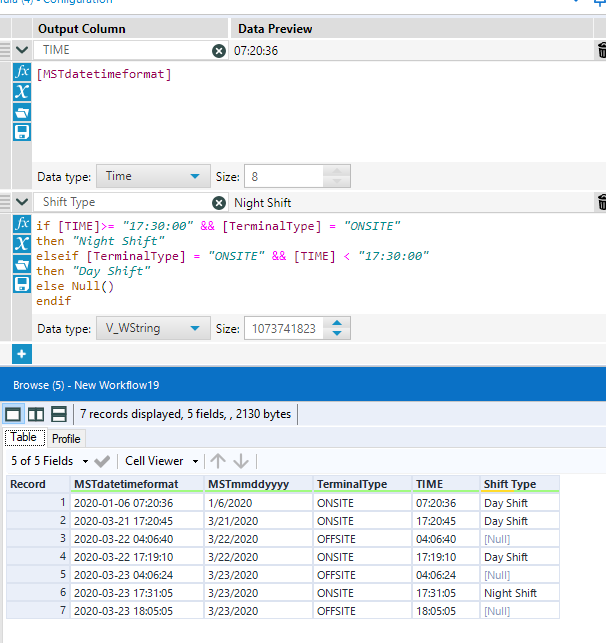Switch to the Profile tab

click(66, 438)
